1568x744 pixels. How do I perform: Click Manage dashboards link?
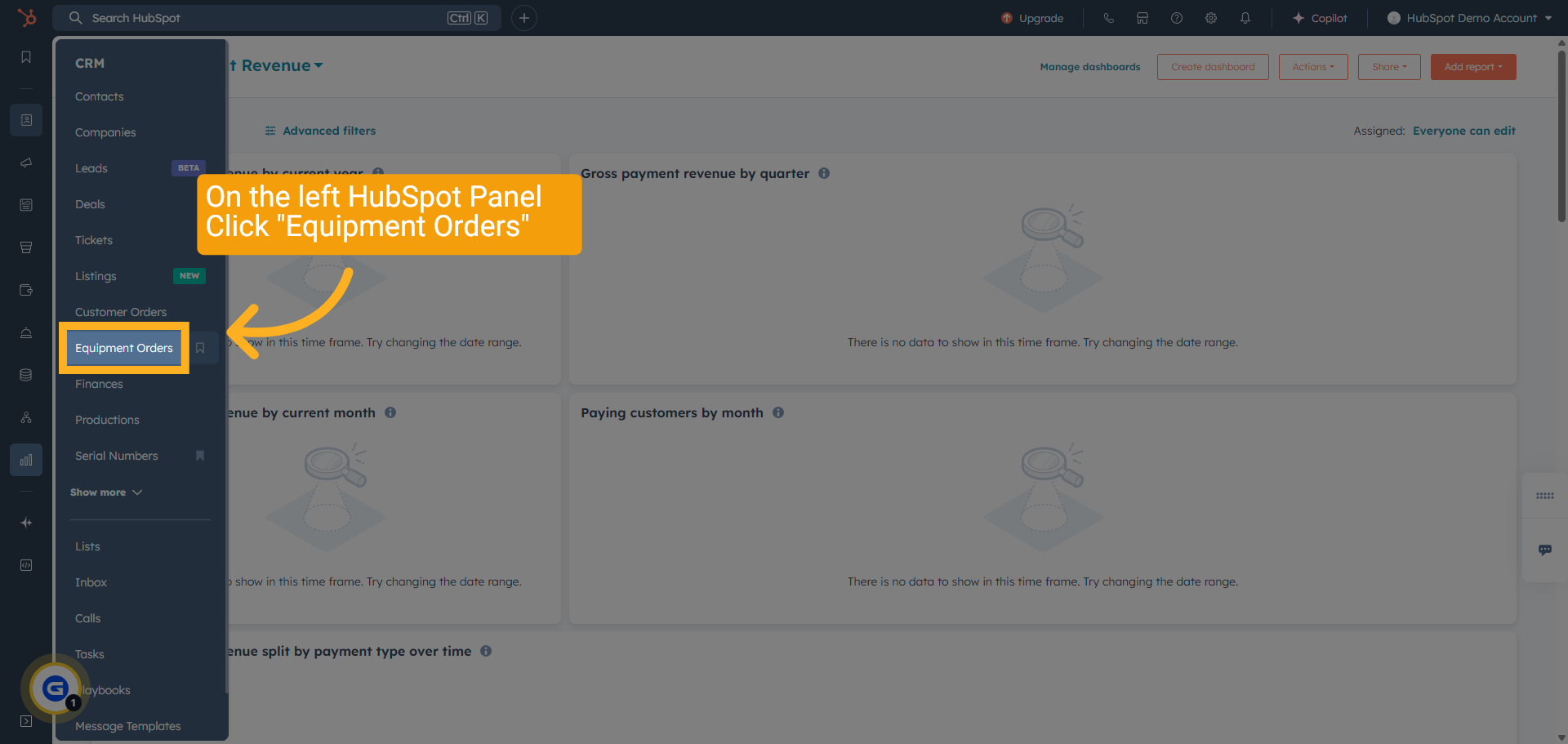[x=1090, y=67]
